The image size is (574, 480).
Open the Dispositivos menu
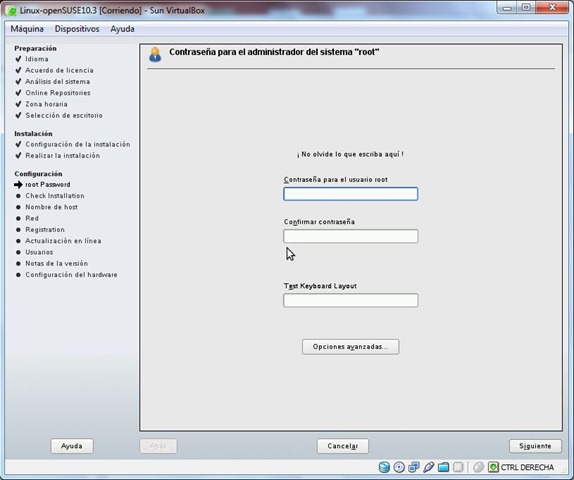pyautogui.click(x=77, y=29)
